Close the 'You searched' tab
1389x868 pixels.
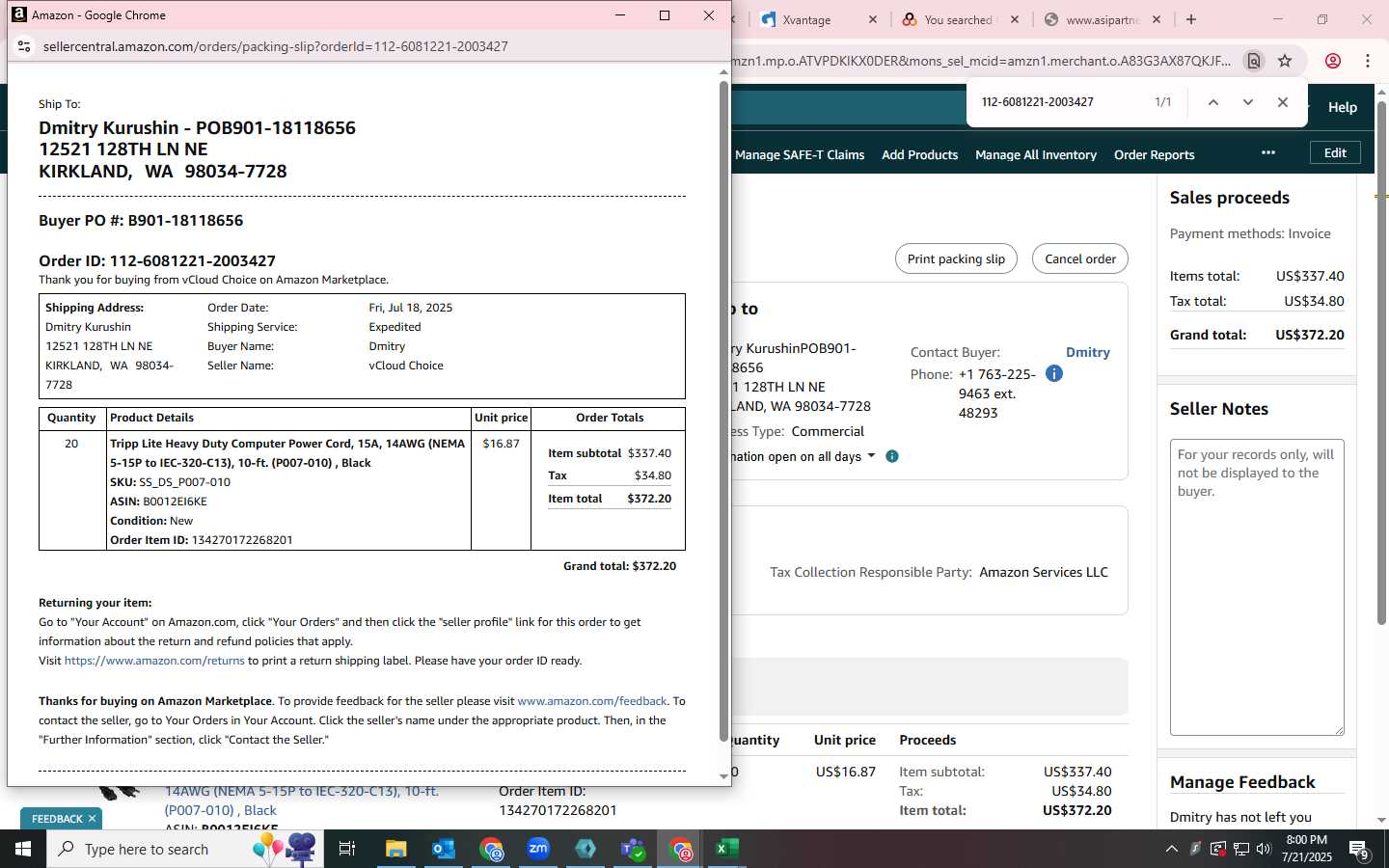[1015, 19]
